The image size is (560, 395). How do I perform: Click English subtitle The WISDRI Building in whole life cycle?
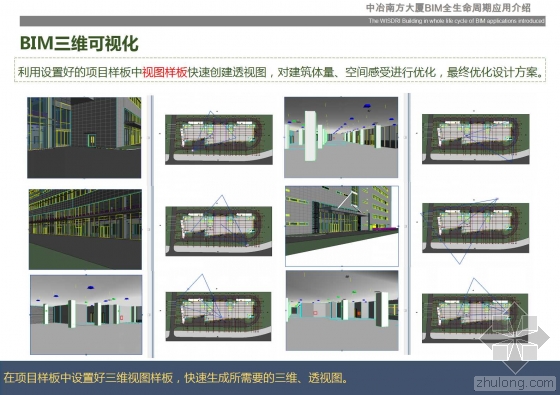456,21
